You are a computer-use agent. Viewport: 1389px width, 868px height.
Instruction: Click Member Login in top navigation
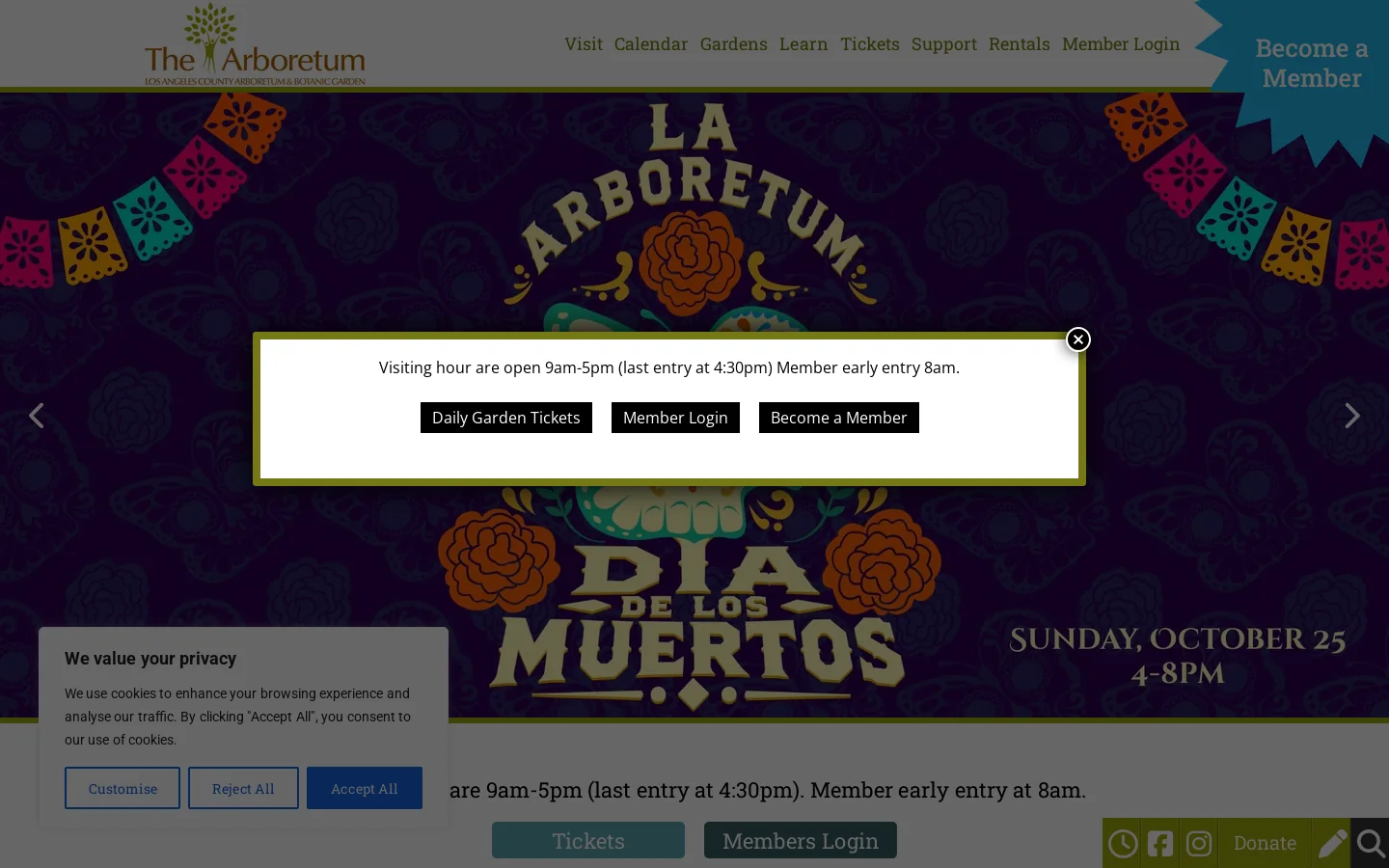[x=1121, y=44]
